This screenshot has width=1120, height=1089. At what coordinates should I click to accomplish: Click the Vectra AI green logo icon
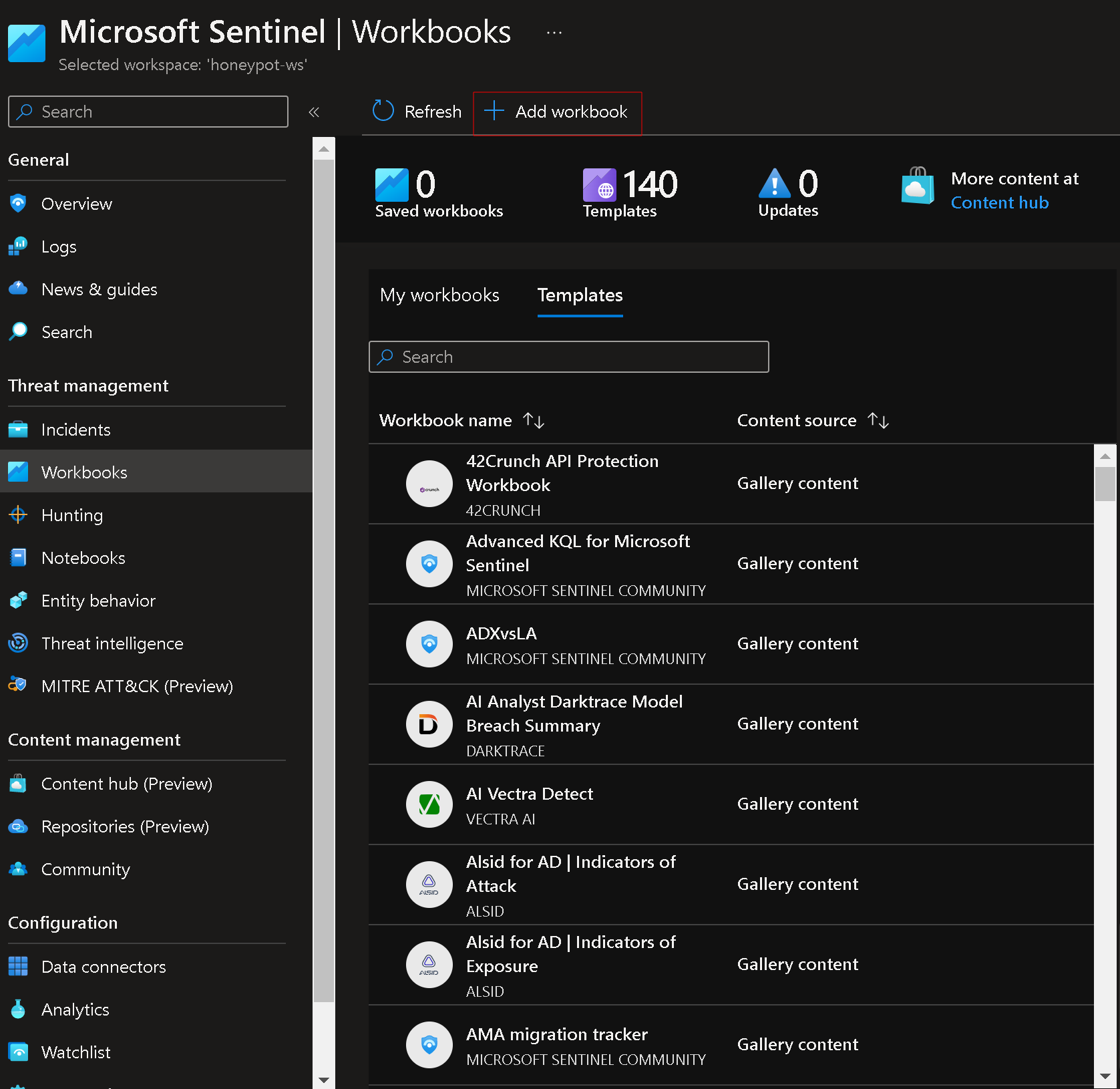pyautogui.click(x=429, y=804)
